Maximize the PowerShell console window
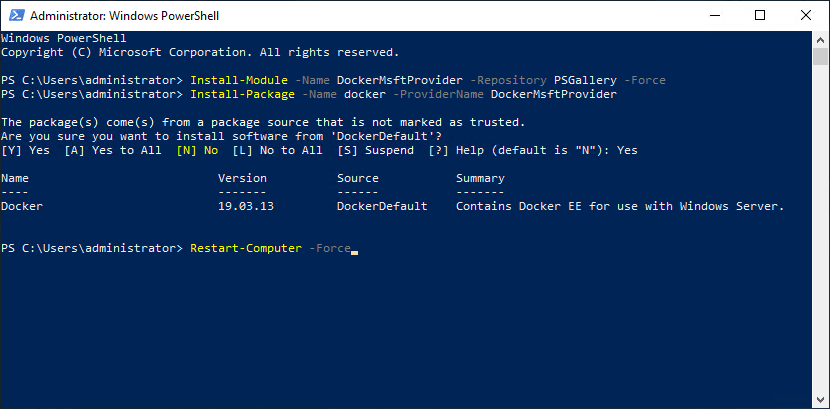This screenshot has height=409, width=830. [760, 16]
